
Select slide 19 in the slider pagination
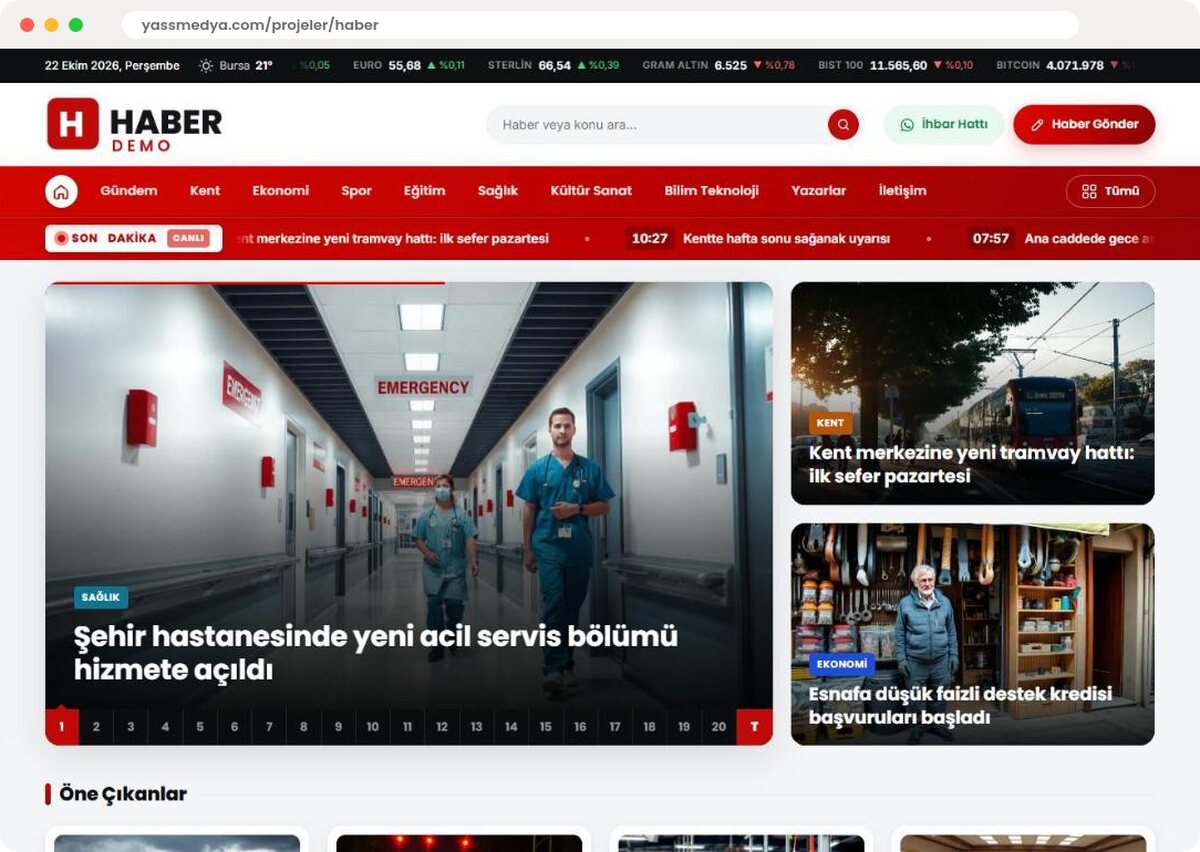point(684,727)
